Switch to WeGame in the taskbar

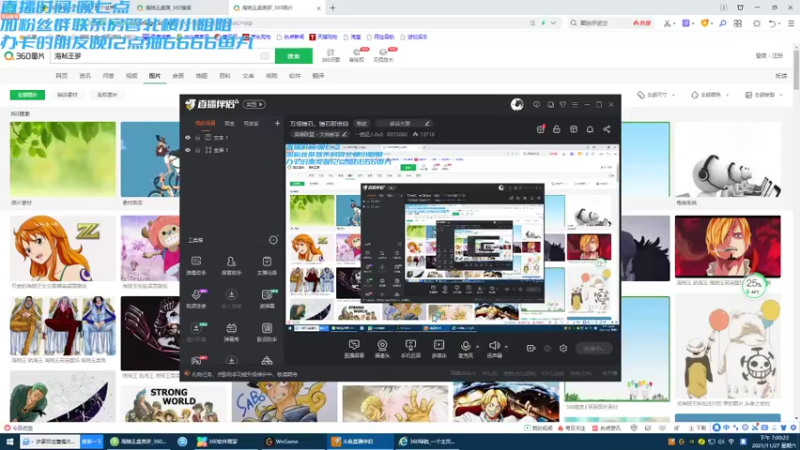point(286,441)
